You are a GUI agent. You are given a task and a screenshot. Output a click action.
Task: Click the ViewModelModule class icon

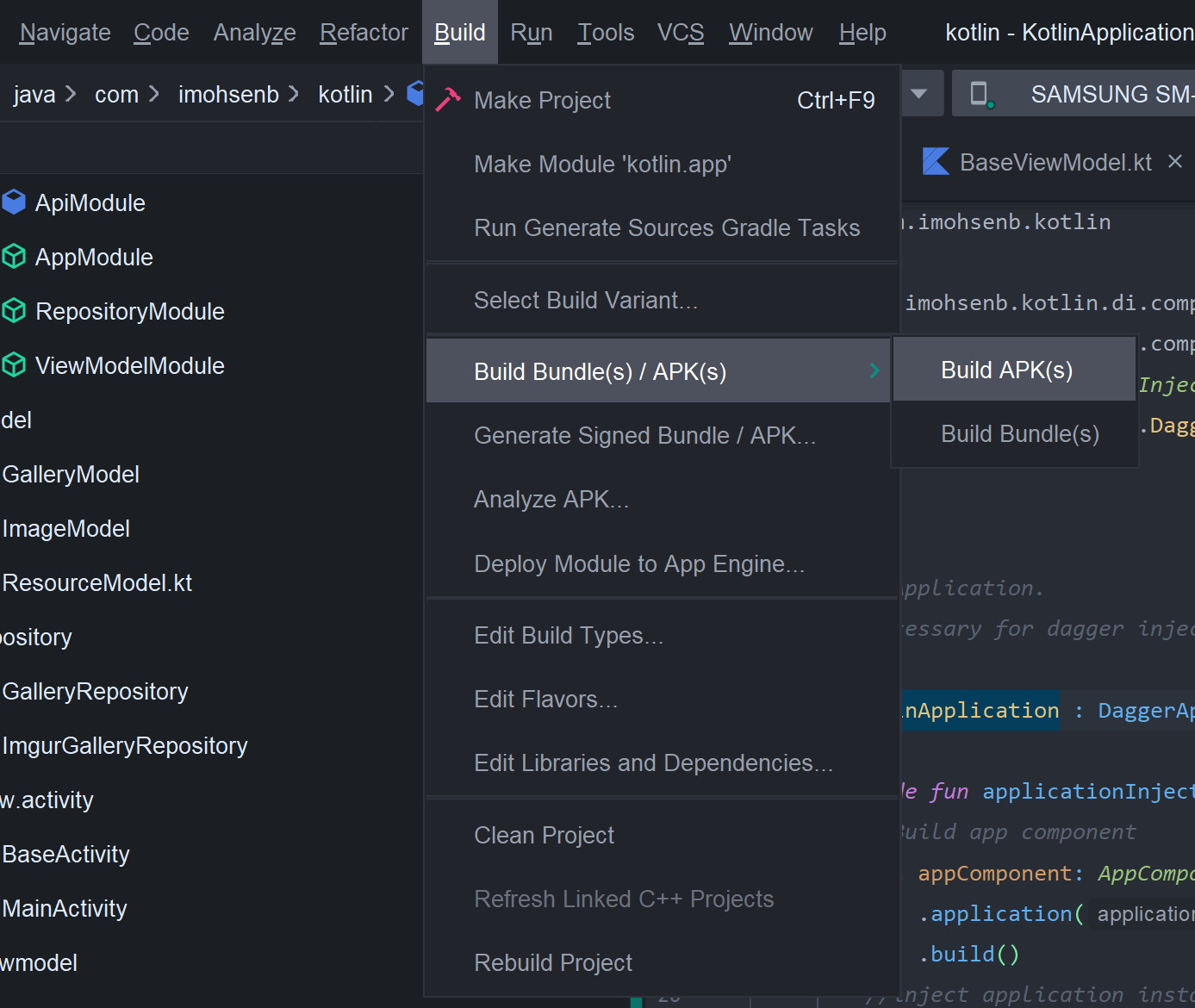(x=14, y=365)
